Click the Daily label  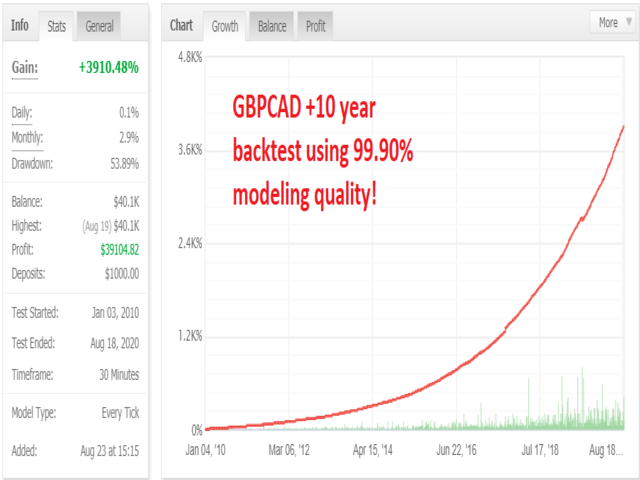coord(22,113)
